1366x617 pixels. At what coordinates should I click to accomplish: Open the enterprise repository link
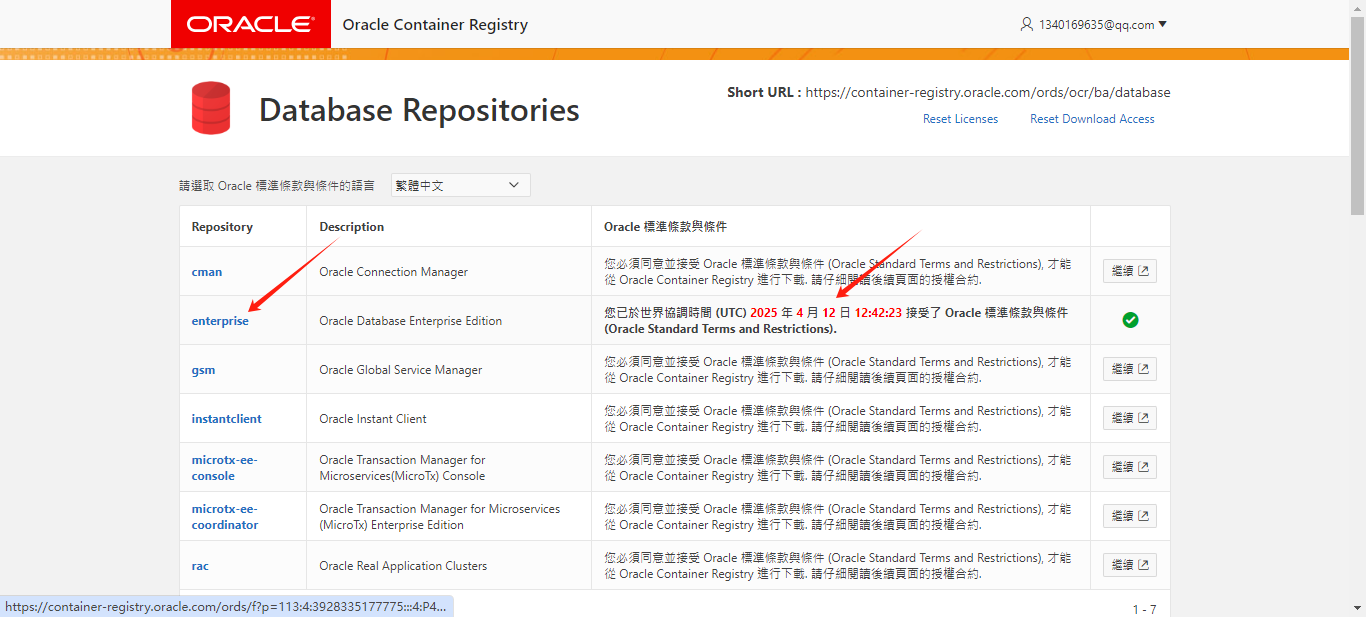[220, 321]
